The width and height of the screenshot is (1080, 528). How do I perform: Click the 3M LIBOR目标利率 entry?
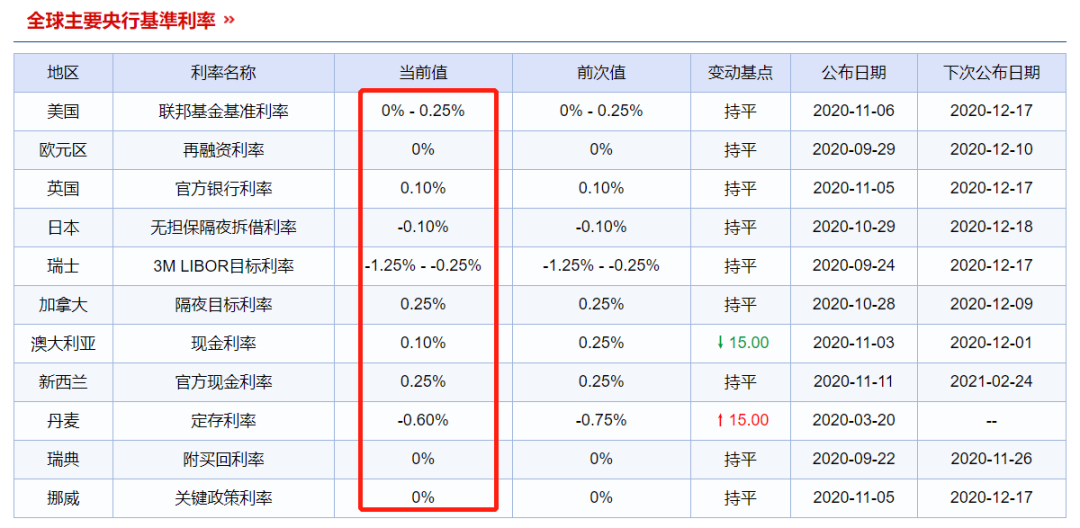click(x=223, y=266)
